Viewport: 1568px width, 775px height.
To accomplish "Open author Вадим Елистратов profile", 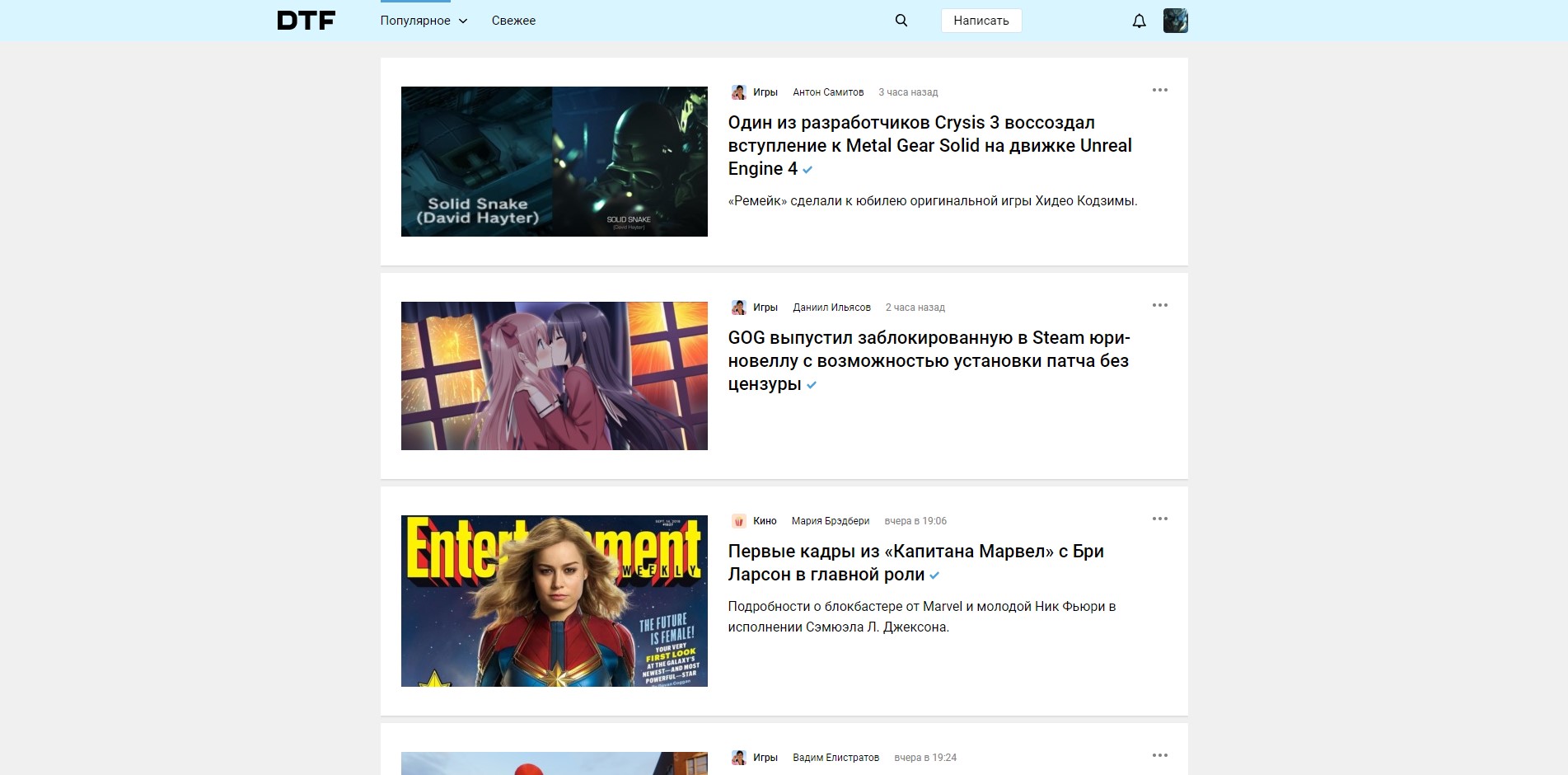I will coord(835,758).
